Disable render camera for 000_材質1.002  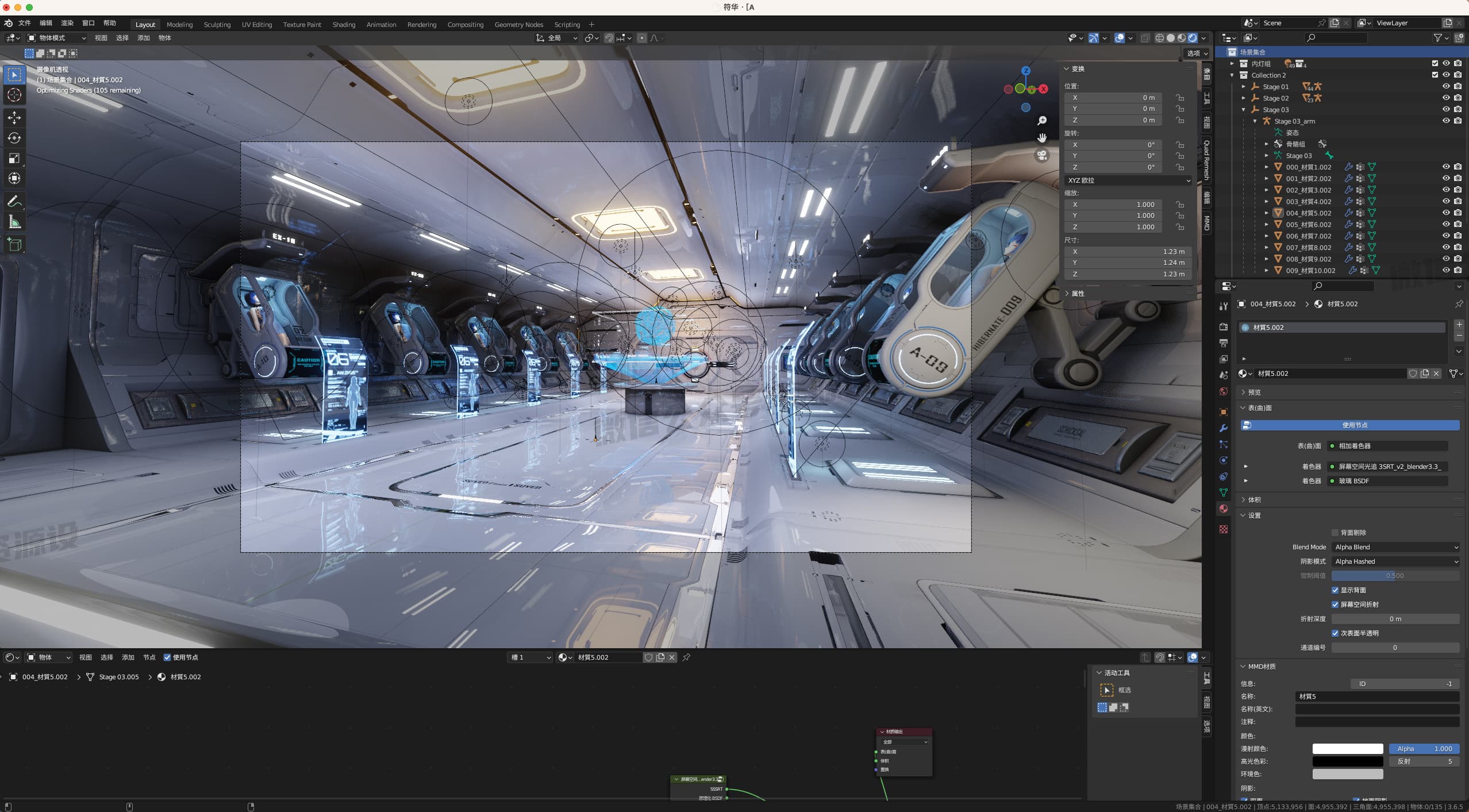coord(1458,167)
